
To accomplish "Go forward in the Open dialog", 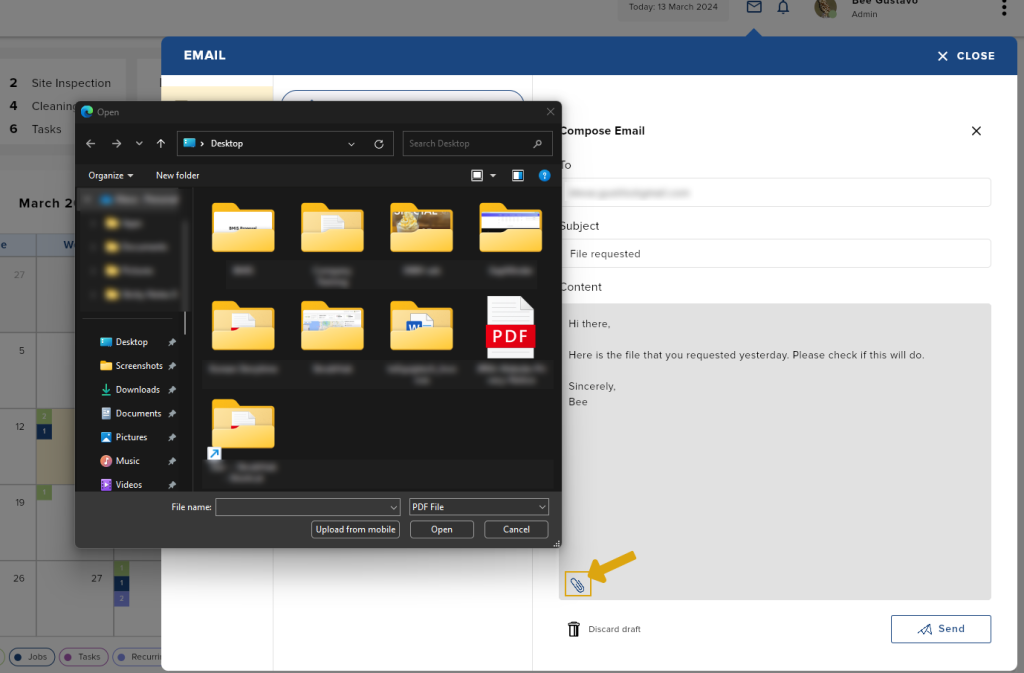I will pyautogui.click(x=116, y=144).
